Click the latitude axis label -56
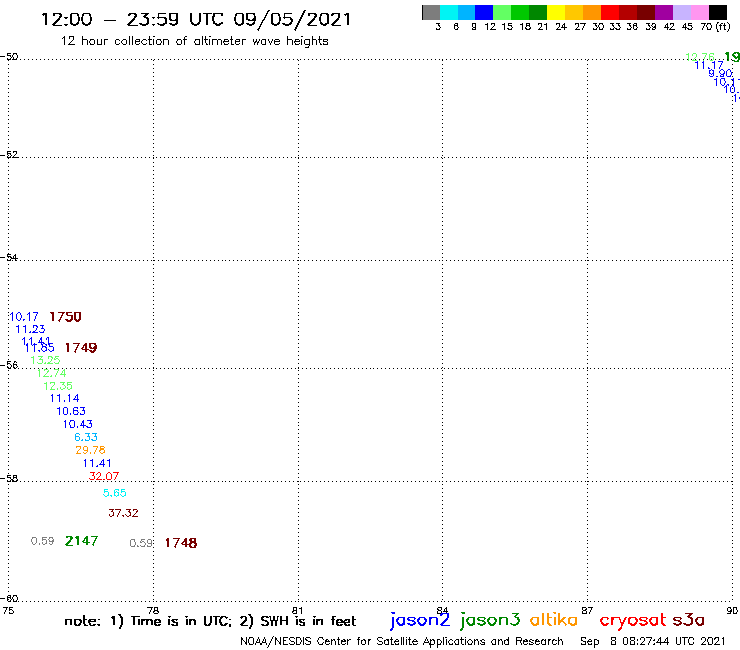The width and height of the screenshot is (740, 650). click(9, 365)
